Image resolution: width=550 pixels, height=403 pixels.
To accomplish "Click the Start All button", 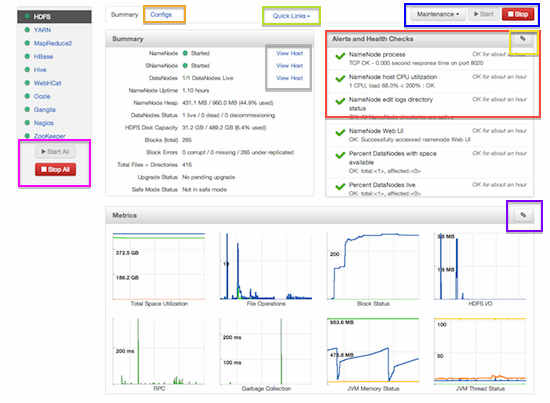I will 55,152.
